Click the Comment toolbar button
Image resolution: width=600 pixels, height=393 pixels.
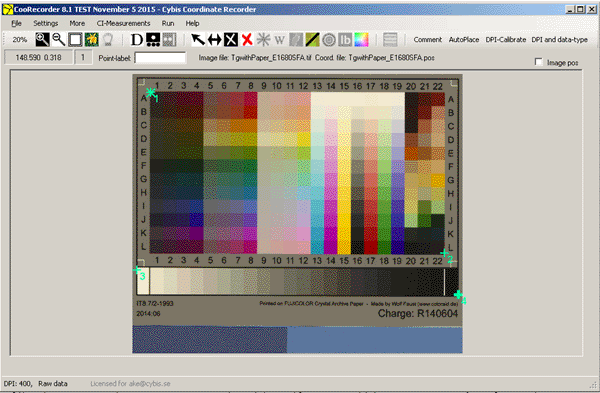coord(427,39)
